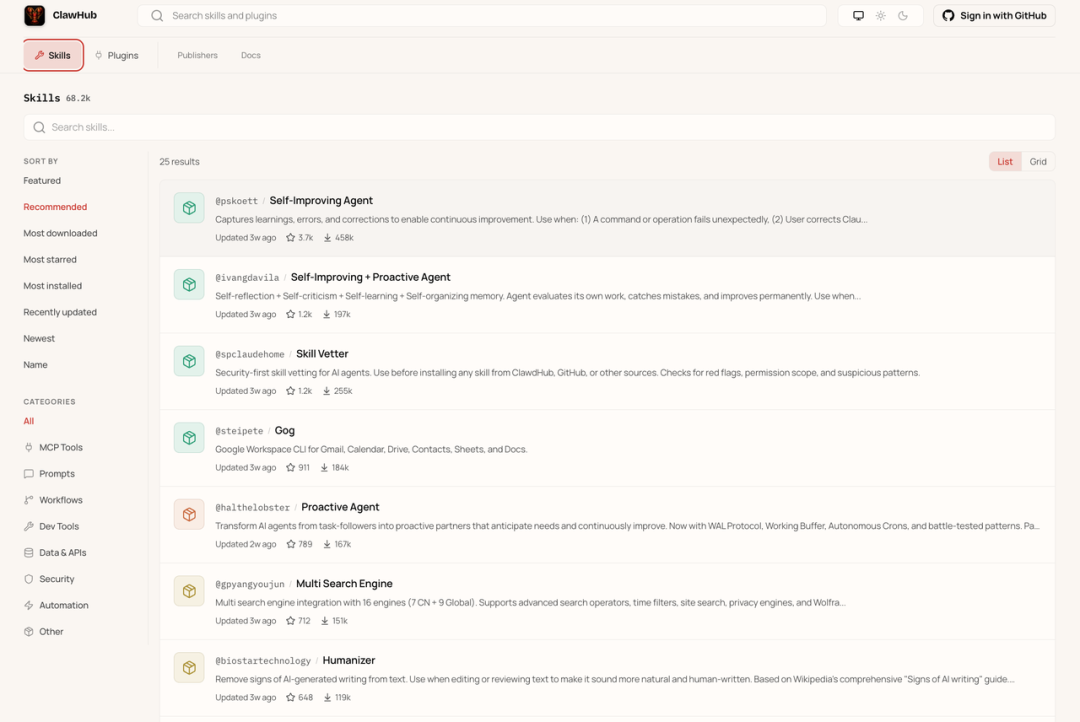
Task: Open the Plugins tab
Action: click(116, 55)
